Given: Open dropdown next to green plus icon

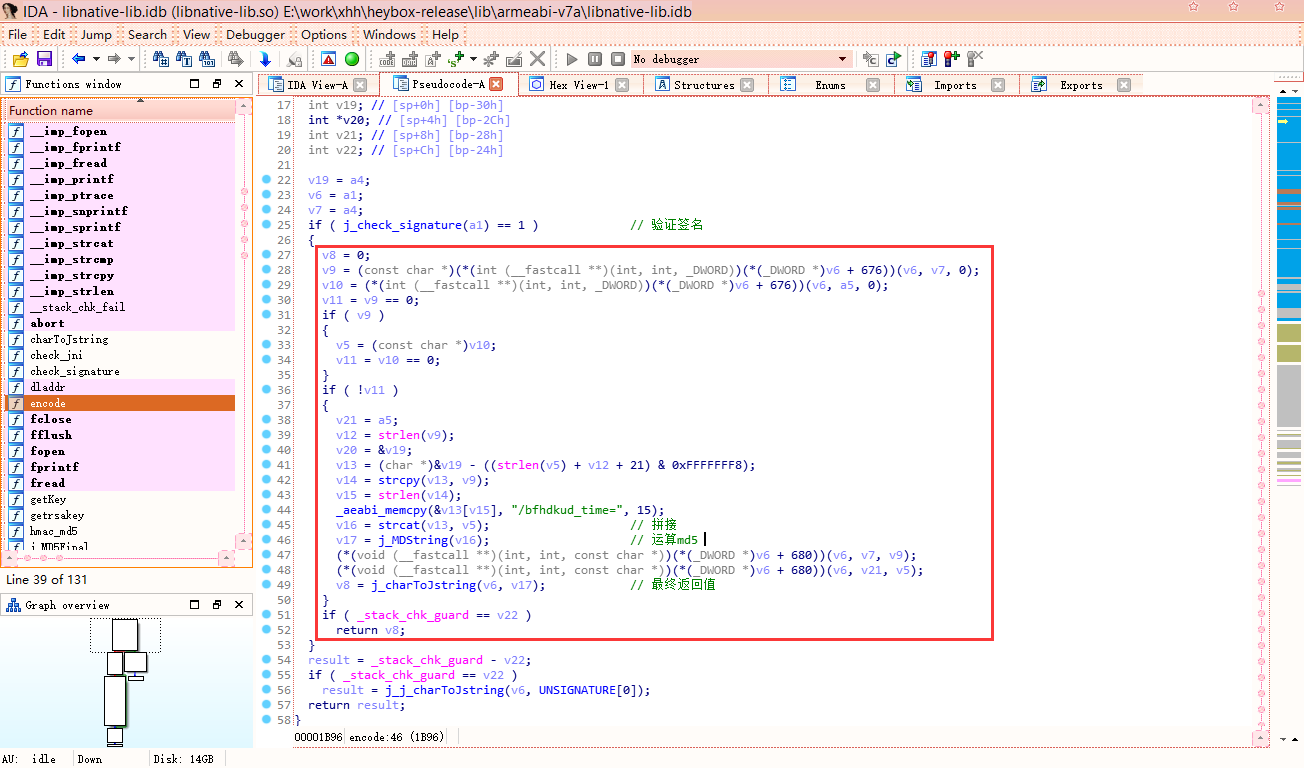Looking at the screenshot, I should pos(474,60).
